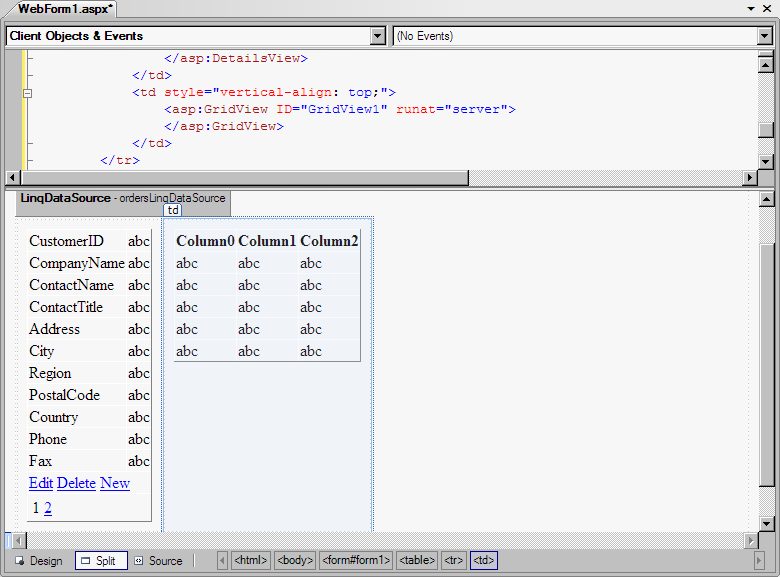Select the <td> tag navigator item
This screenshot has width=780, height=577.
(x=484, y=560)
